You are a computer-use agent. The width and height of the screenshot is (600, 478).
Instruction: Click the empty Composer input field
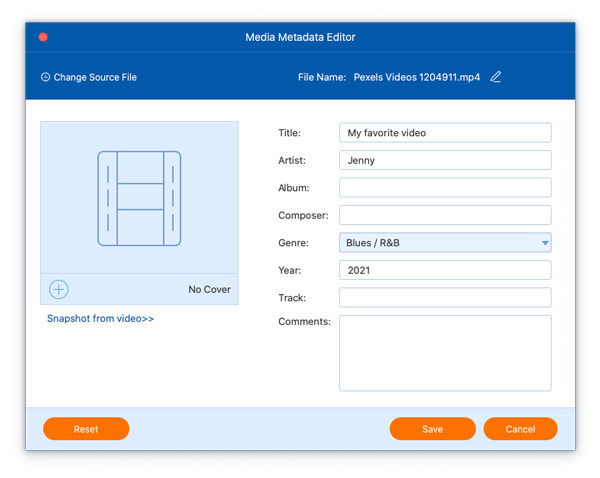[x=445, y=215]
